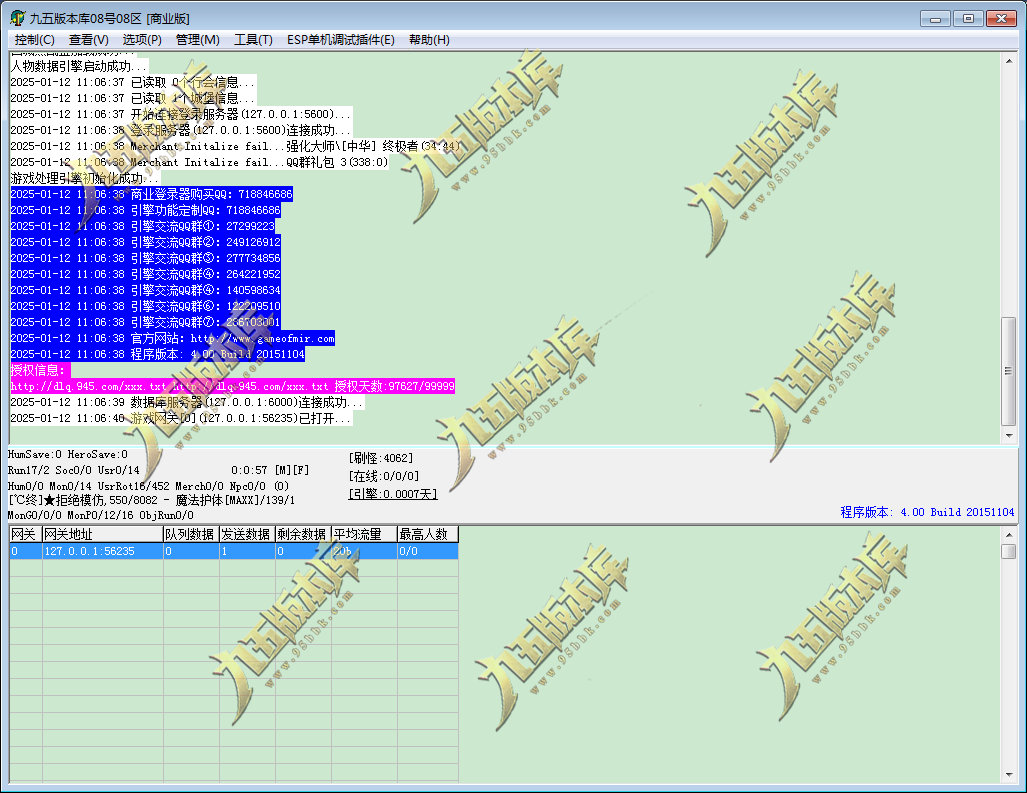1027x793 pixels.
Task: Click log pane scrollbar up arrow
Action: click(1009, 61)
